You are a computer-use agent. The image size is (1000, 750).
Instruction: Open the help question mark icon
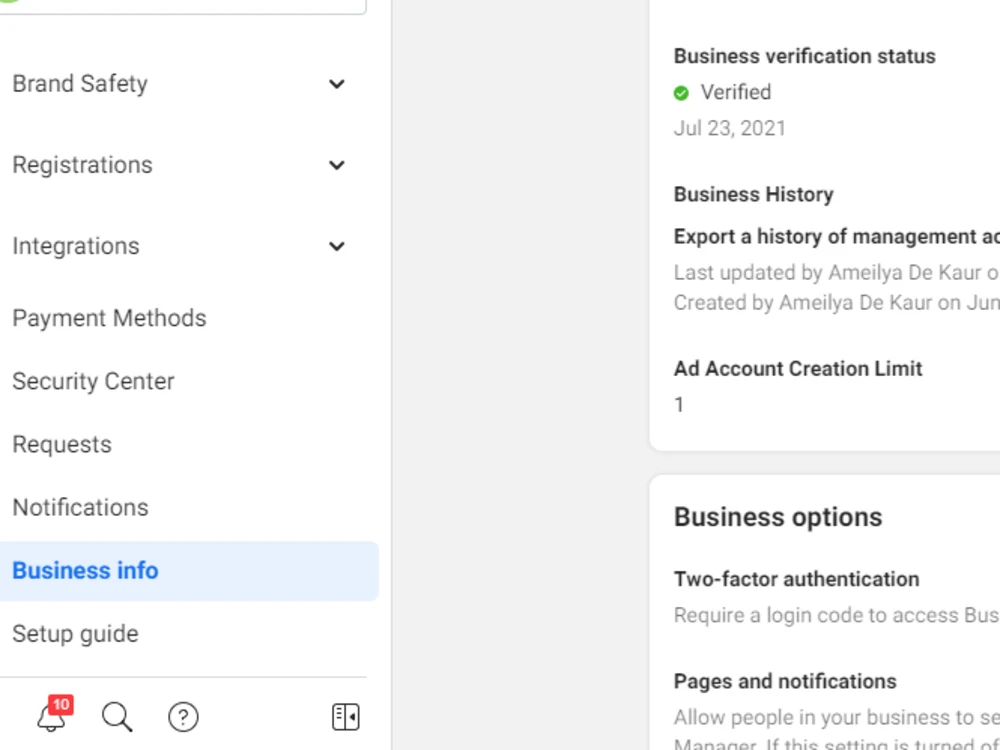183,717
